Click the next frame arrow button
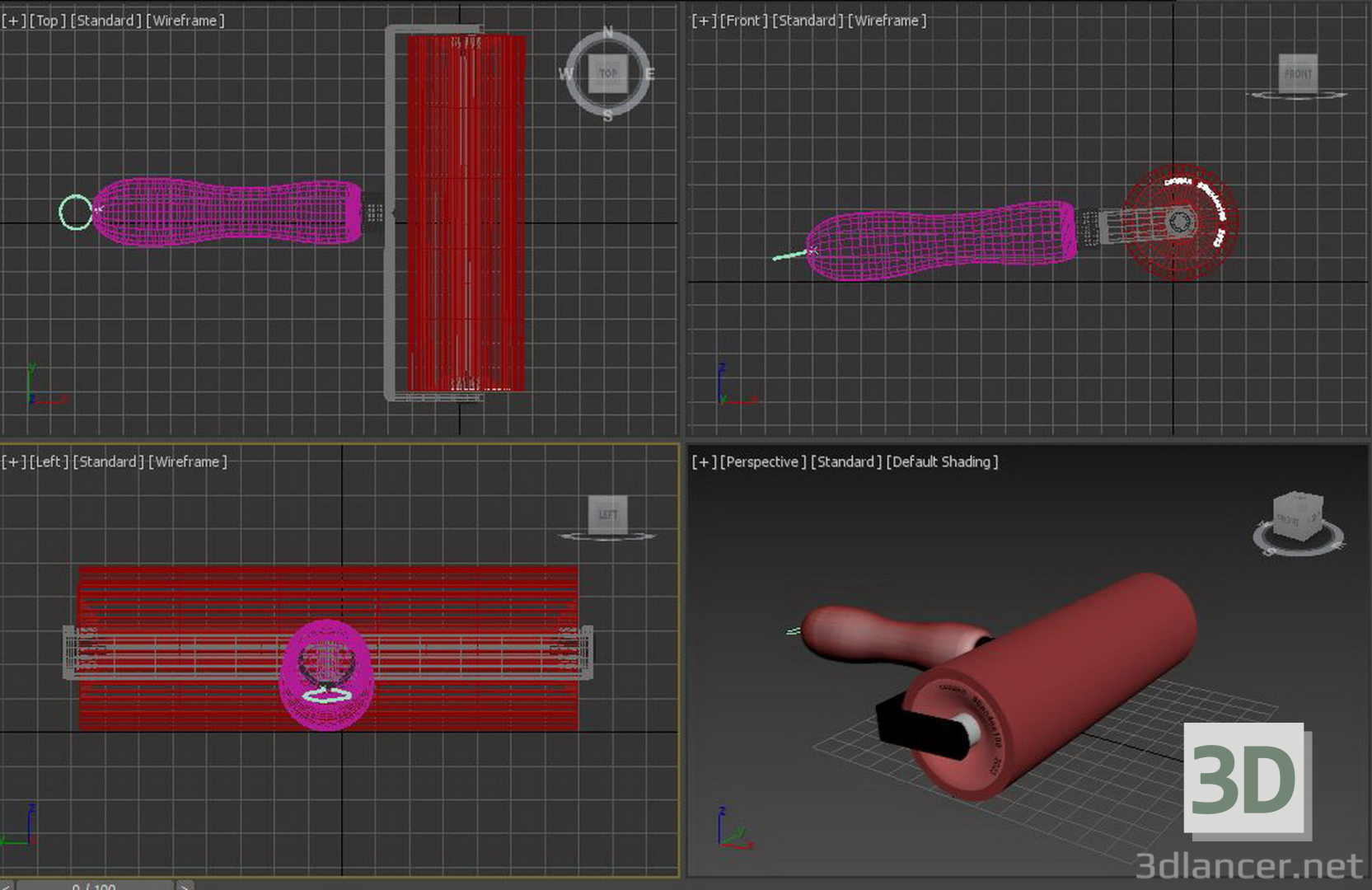This screenshot has height=890, width=1372. click(x=185, y=886)
